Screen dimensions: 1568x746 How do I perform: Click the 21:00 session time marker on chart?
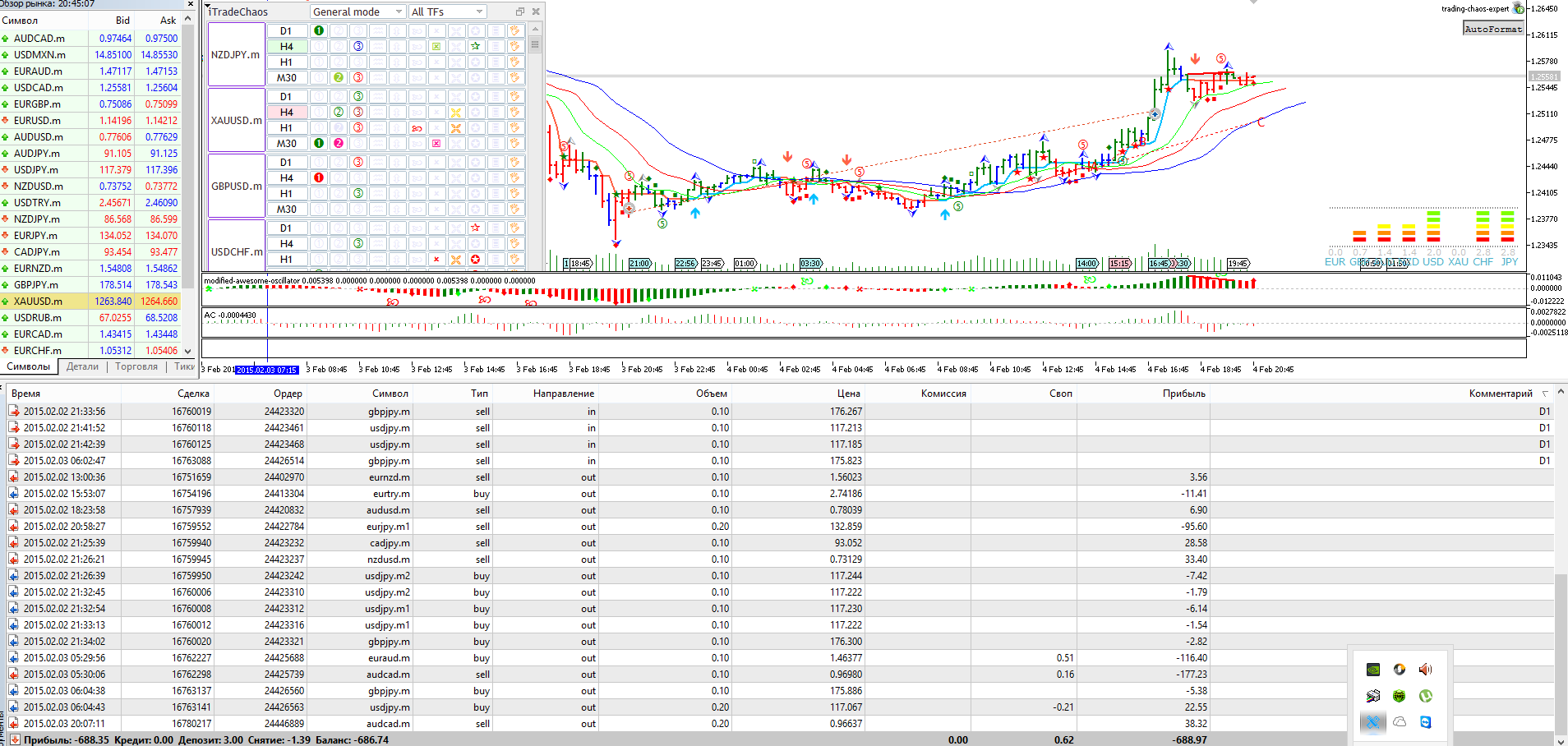point(639,264)
